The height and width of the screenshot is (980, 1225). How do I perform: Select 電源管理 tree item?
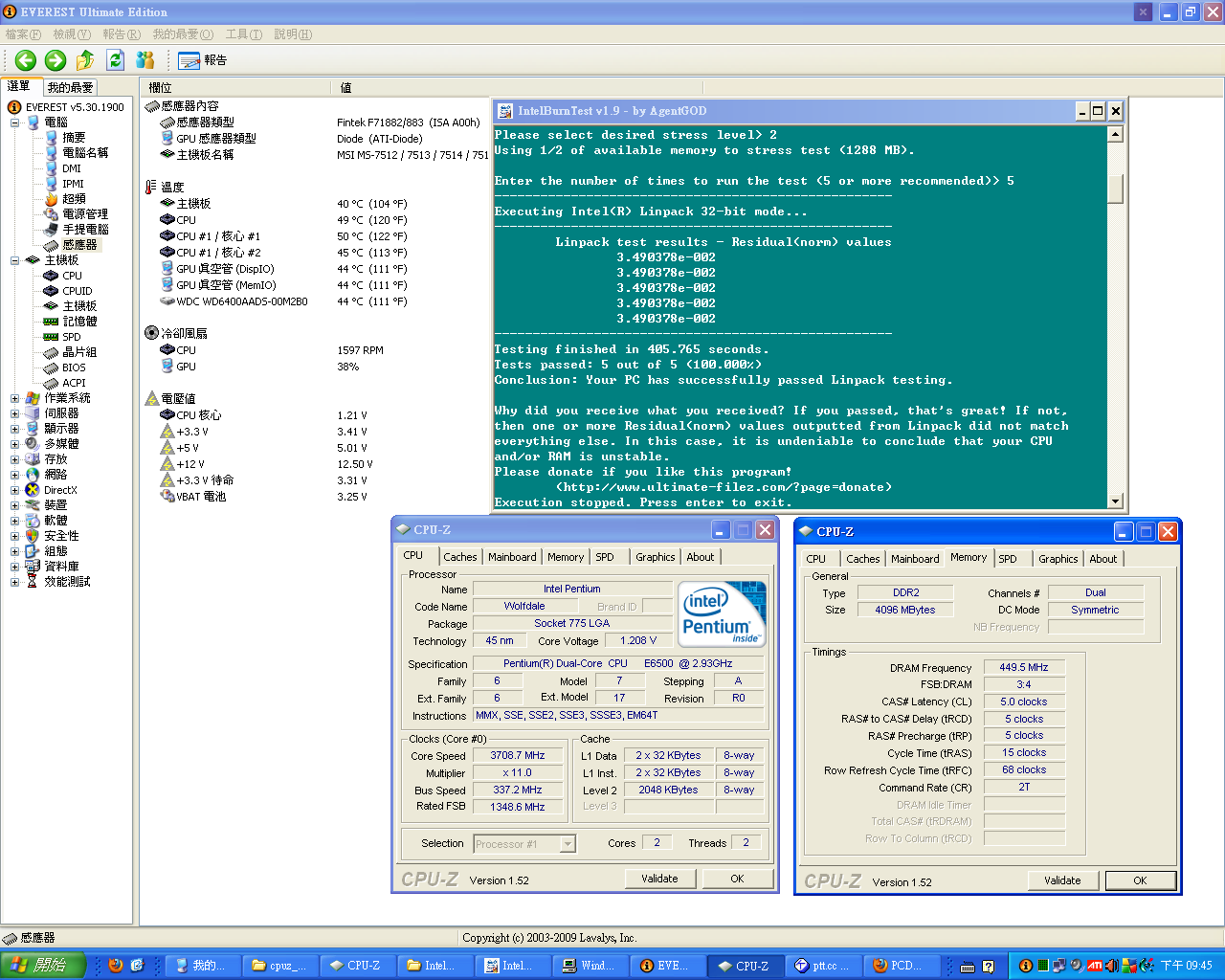click(85, 214)
